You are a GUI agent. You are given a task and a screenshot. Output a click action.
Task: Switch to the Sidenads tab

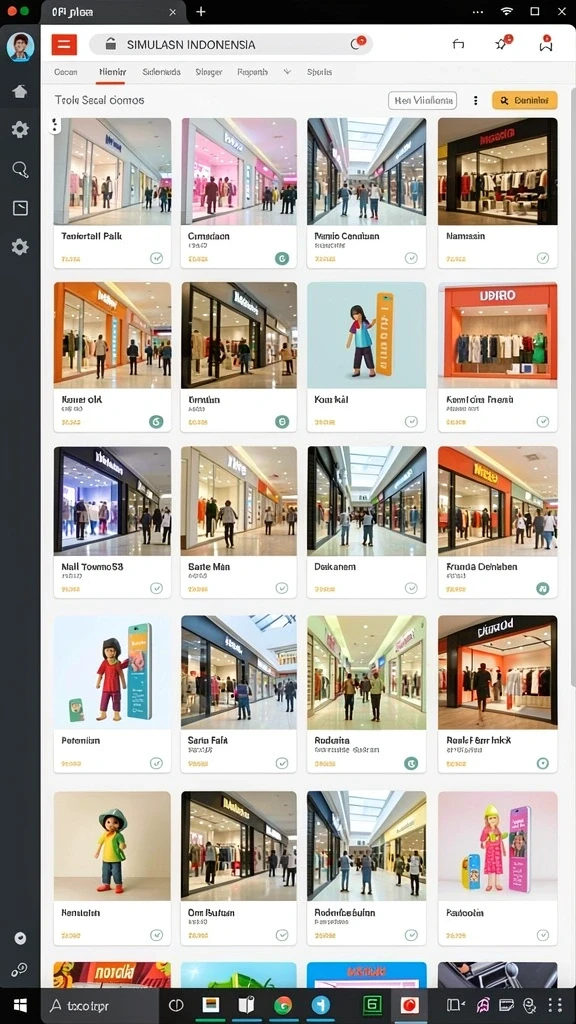[161, 72]
